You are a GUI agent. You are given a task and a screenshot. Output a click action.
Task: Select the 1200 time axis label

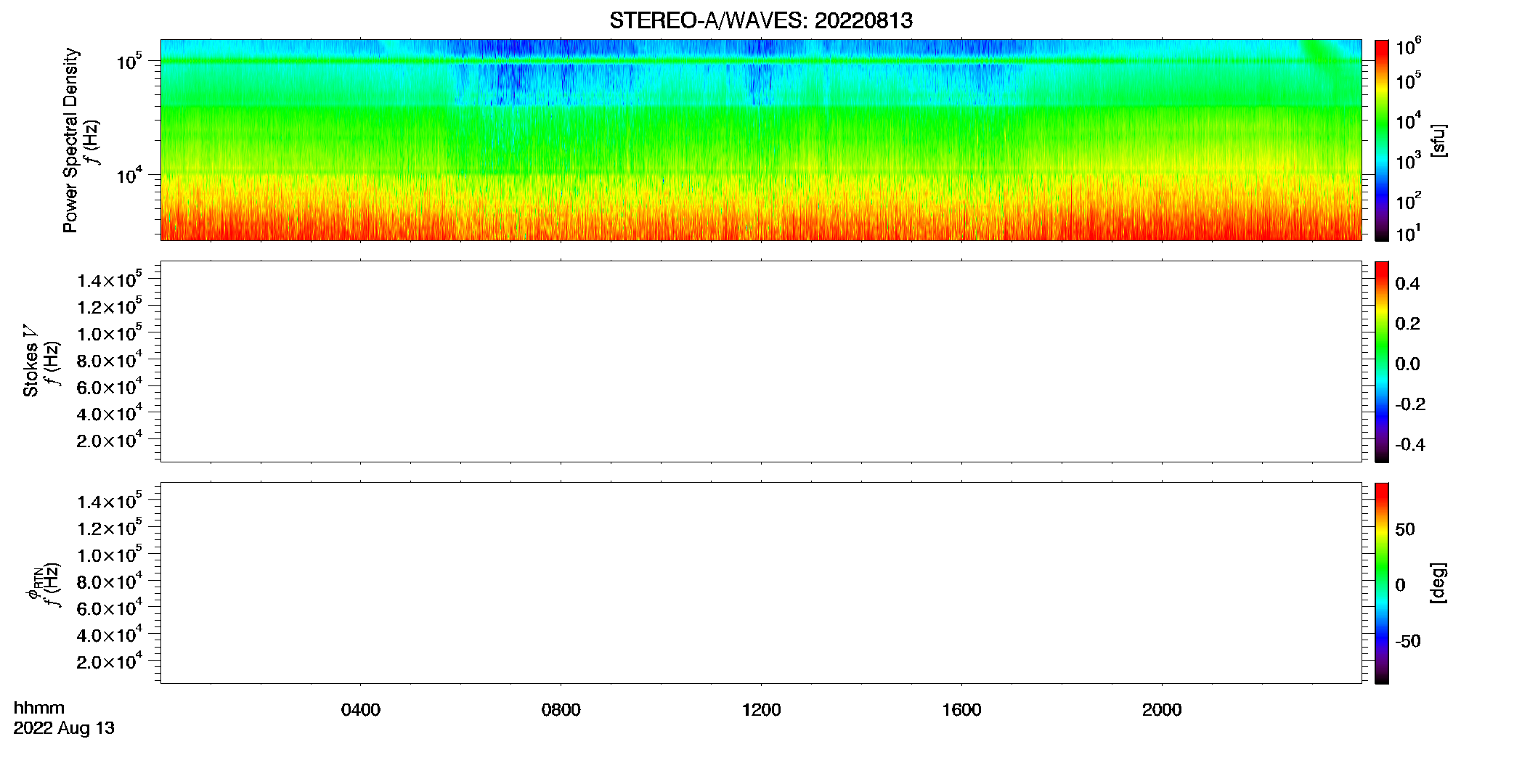pos(761,710)
